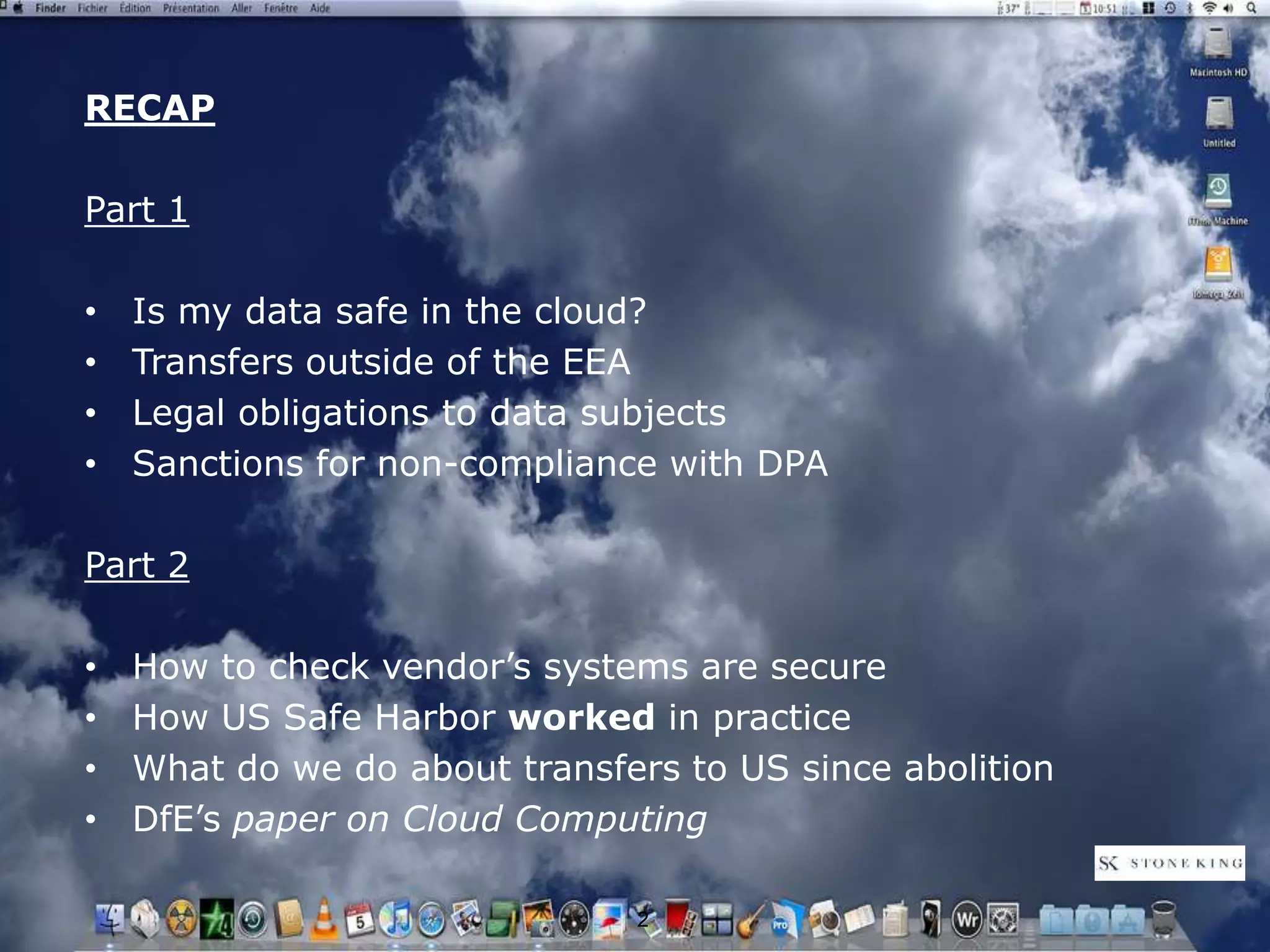
Task: Click "What do we do about transfers" bullet
Action: click(593, 769)
